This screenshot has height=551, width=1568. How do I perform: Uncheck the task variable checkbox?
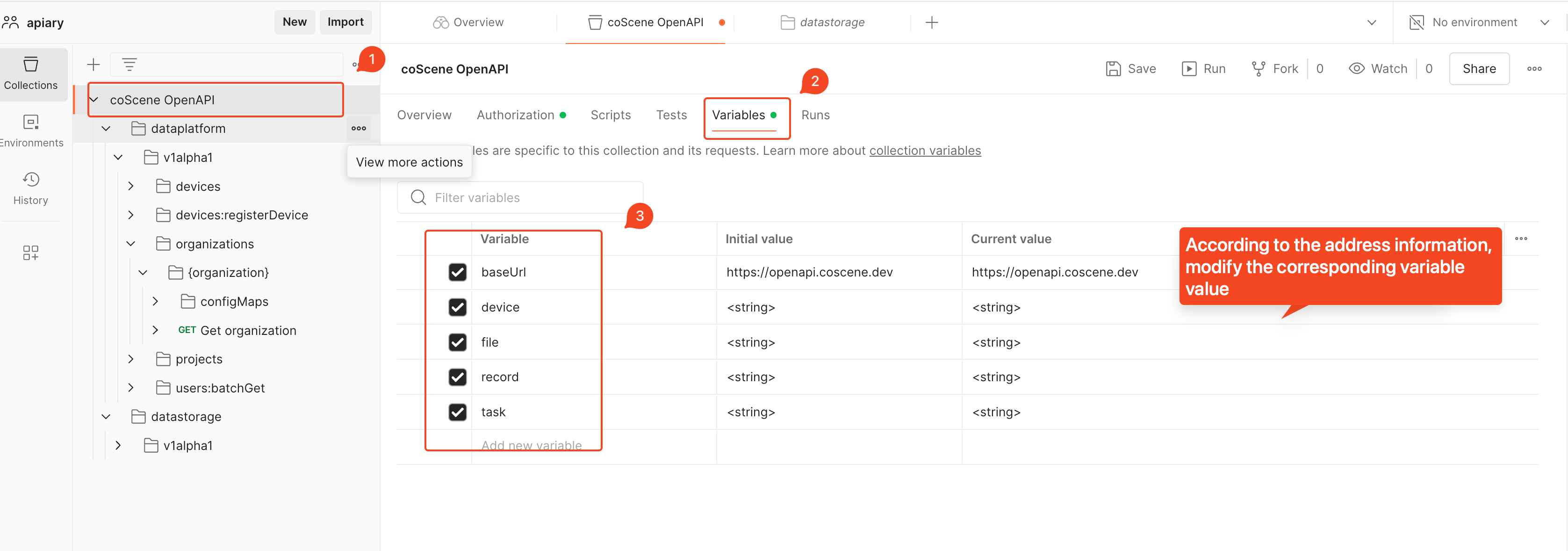coord(457,412)
